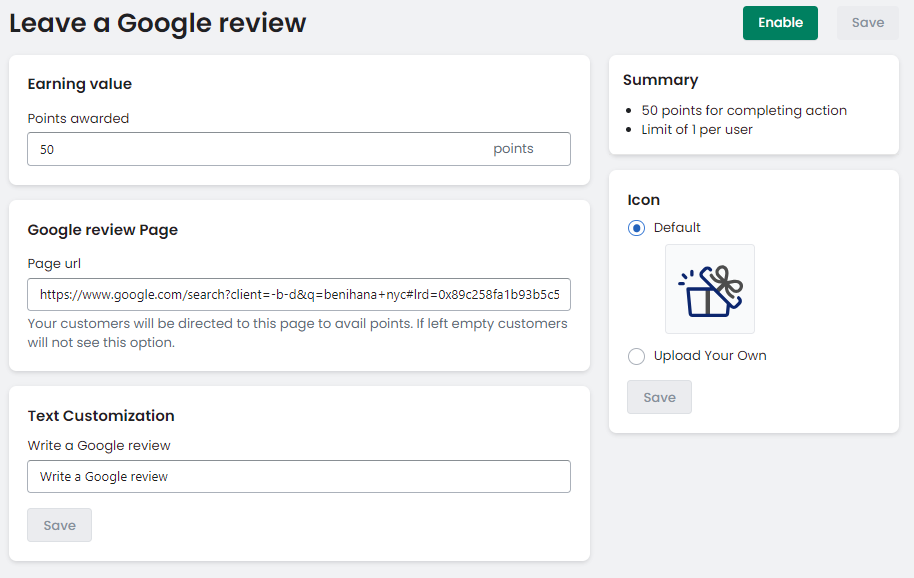Click the "Earning value" section heading
The image size is (914, 578).
[80, 84]
